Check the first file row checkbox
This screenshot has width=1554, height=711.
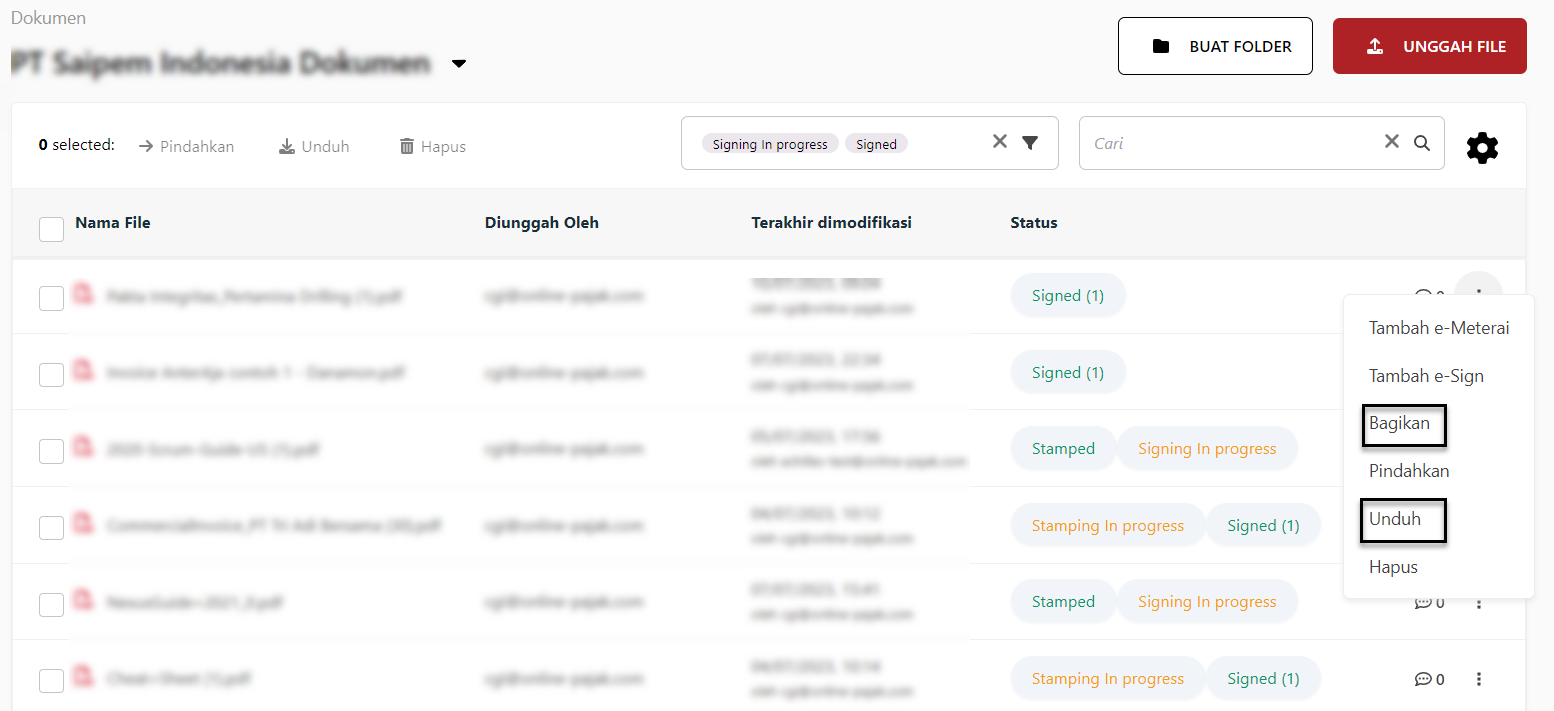pos(51,298)
